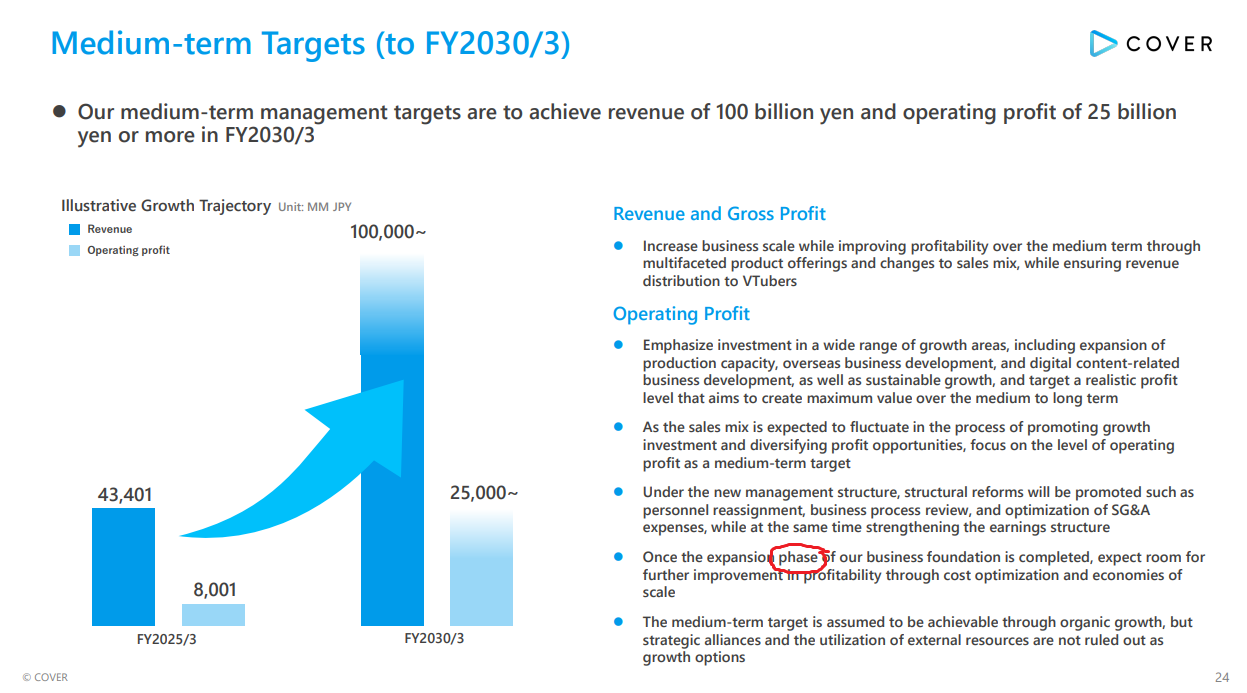Click the bullet starting 'Increase business scale'
The height and width of the screenshot is (693, 1247).
coord(922,263)
